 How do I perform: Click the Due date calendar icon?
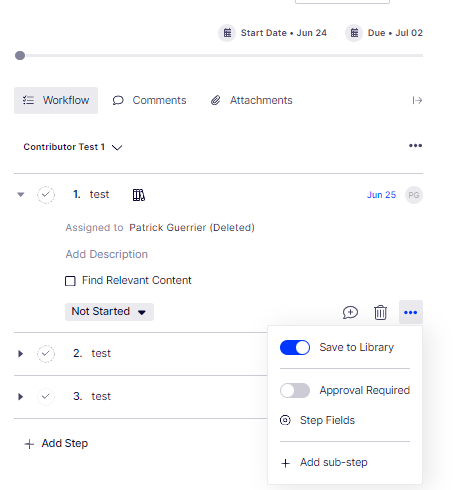[354, 33]
